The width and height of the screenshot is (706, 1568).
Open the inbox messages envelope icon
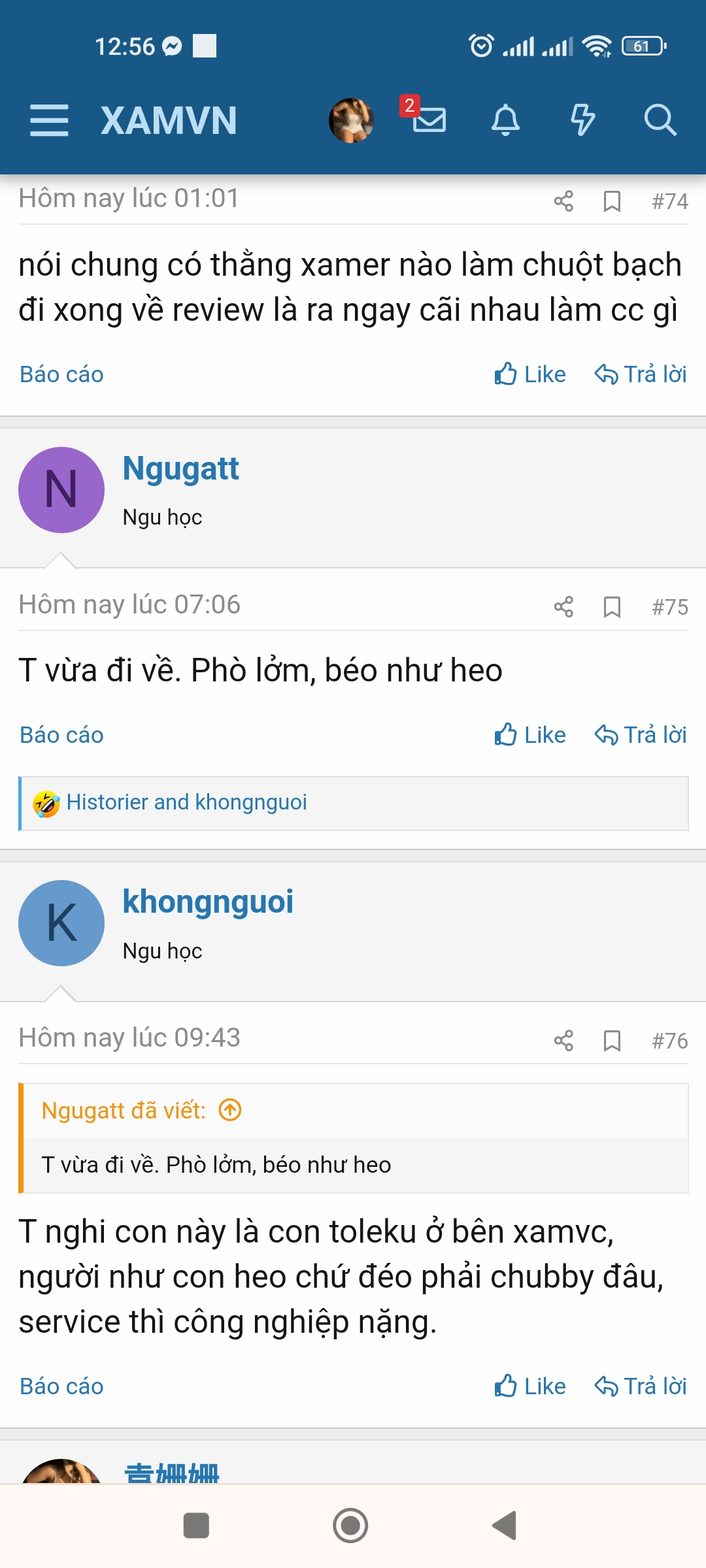(x=429, y=120)
